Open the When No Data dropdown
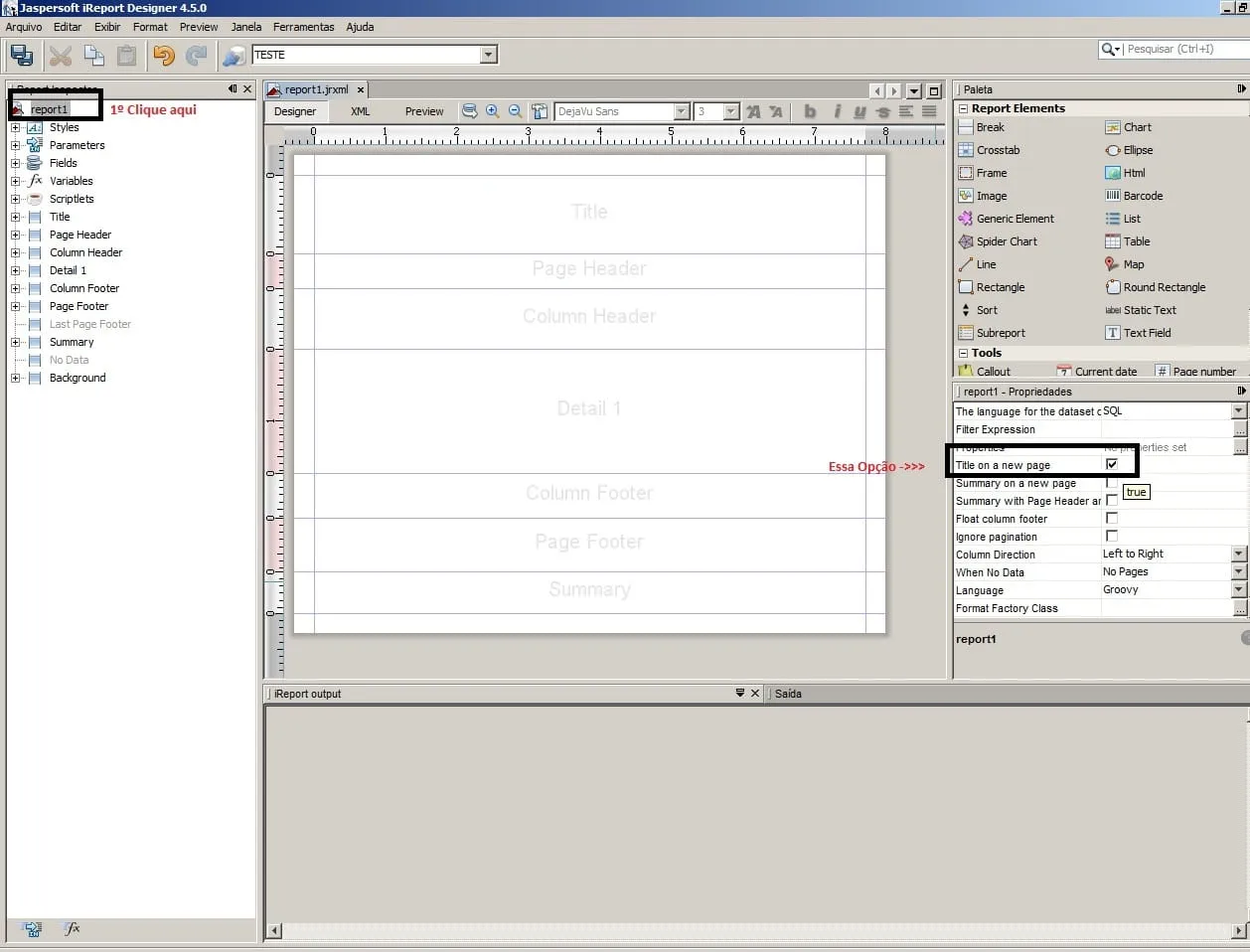This screenshot has width=1250, height=952. coord(1239,572)
